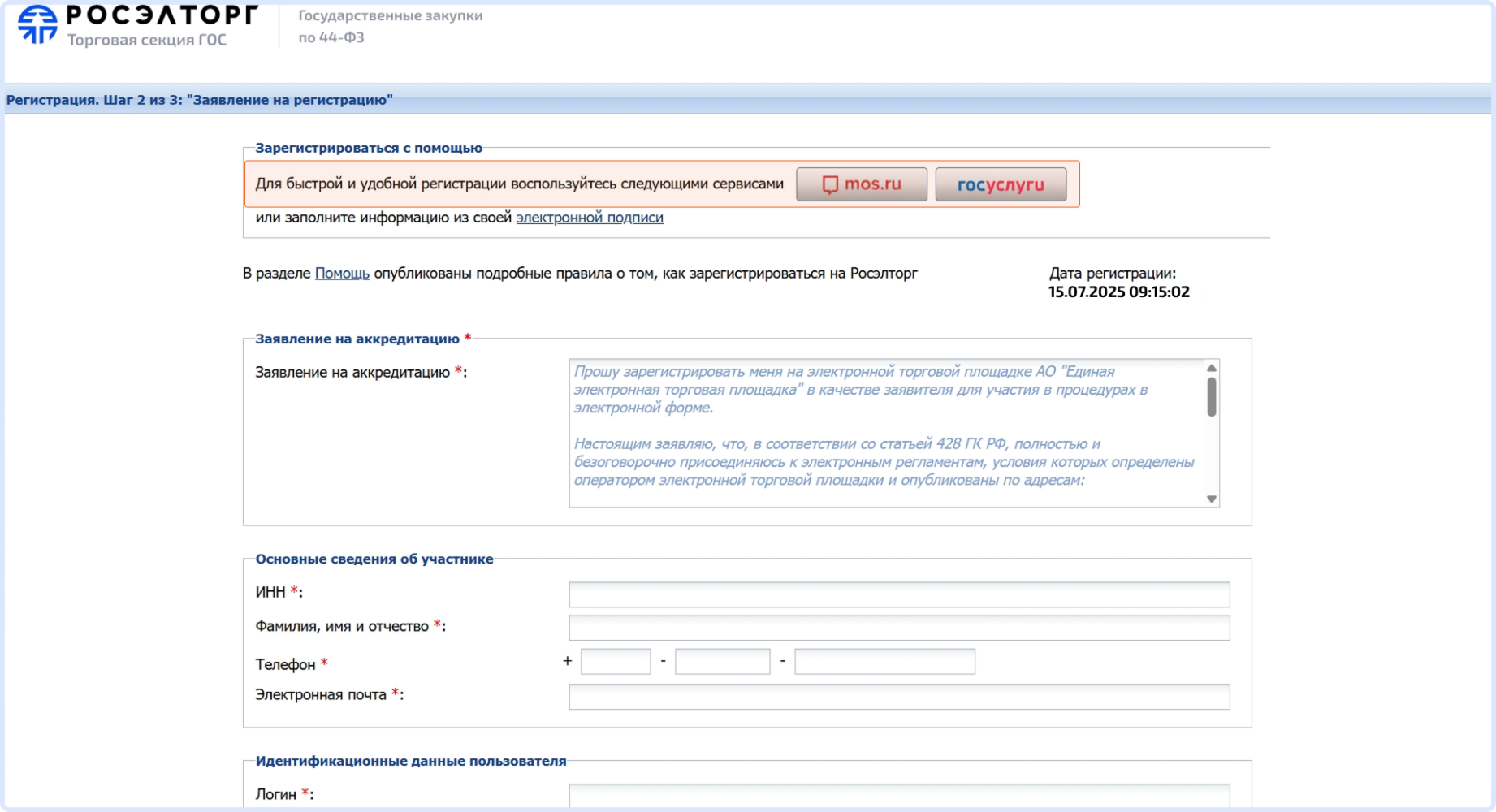The height and width of the screenshot is (812, 1496).
Task: Focus the Фамилия, имя и отчество field
Action: point(899,628)
